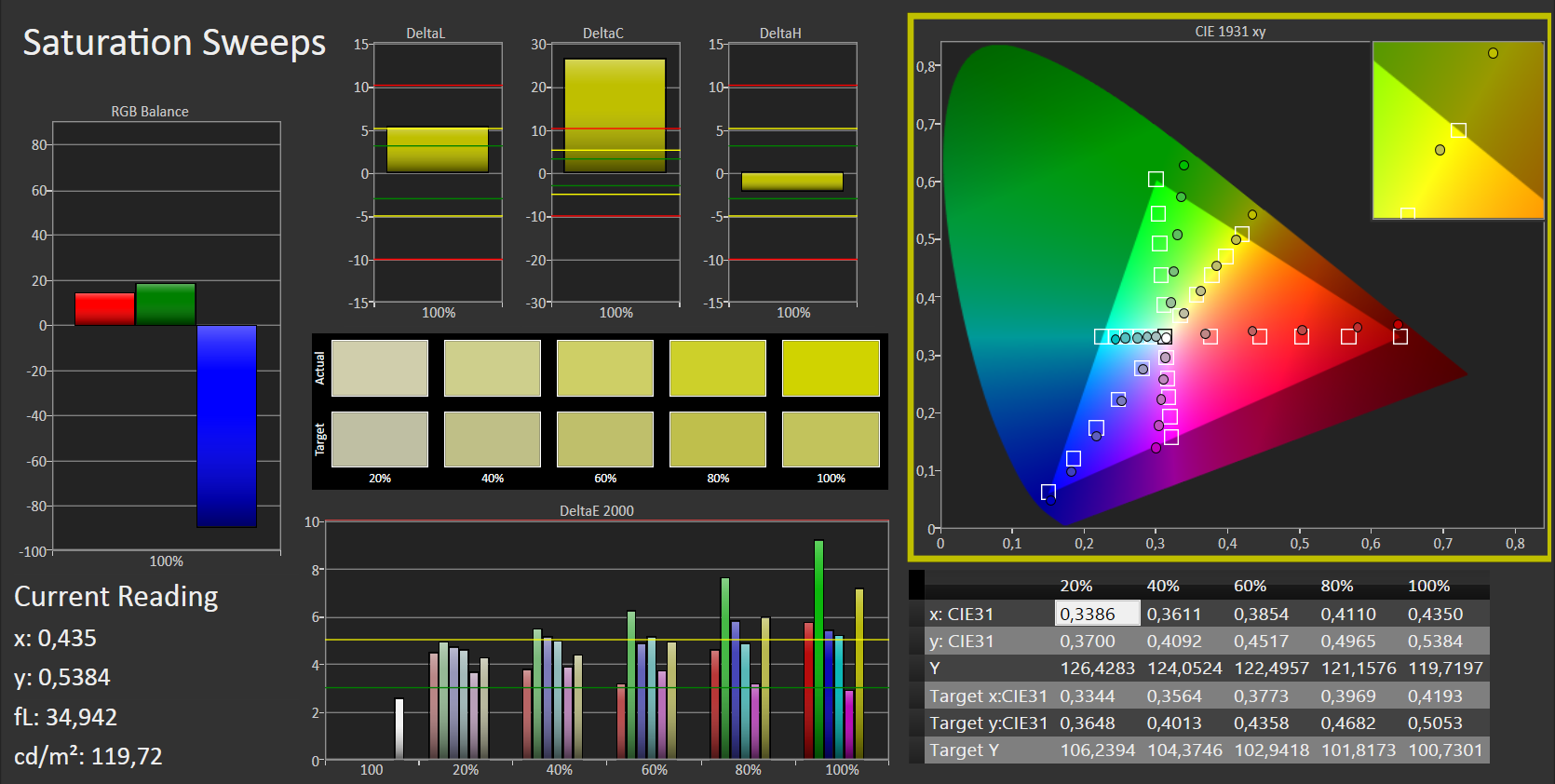Click the zoomed CIE inset thumbnail
1555x784 pixels.
(1459, 130)
